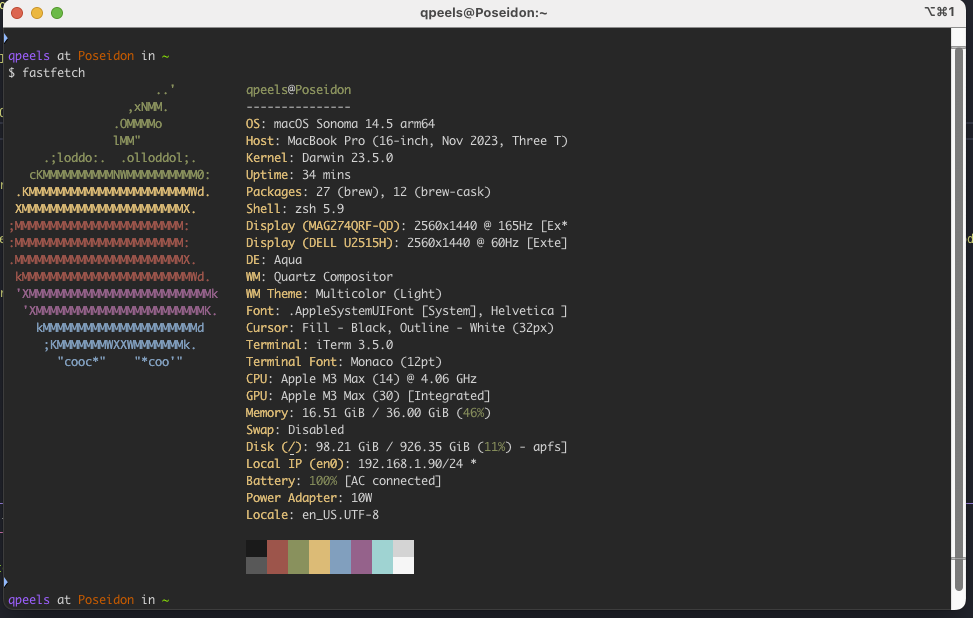This screenshot has height=618, width=973.
Task: Click the window title qpeels@Poseidon:~
Action: click(x=485, y=13)
